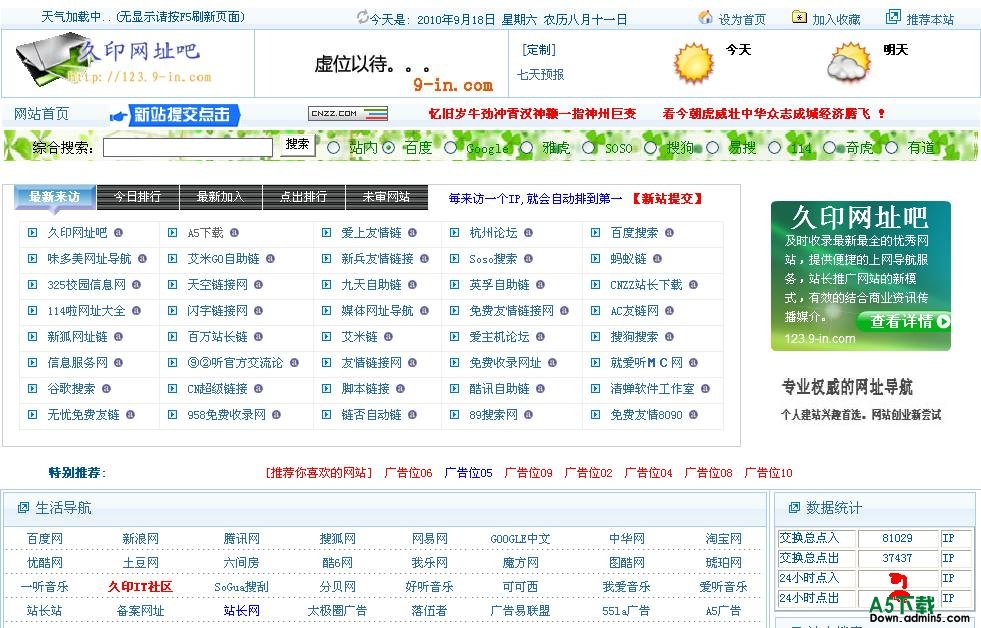
Task: Click the 虚位以待 ad banner
Action: pos(382,64)
